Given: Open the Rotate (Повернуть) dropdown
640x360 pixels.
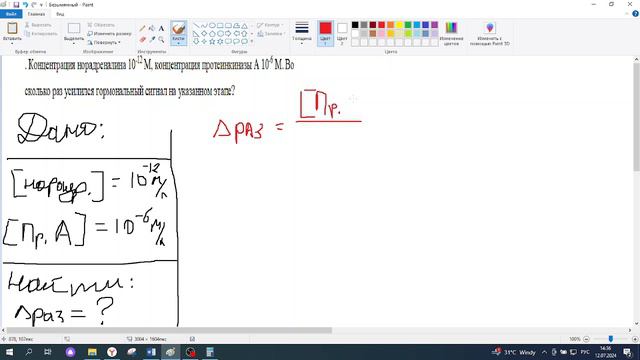Looking at the screenshot, I should [x=104, y=42].
